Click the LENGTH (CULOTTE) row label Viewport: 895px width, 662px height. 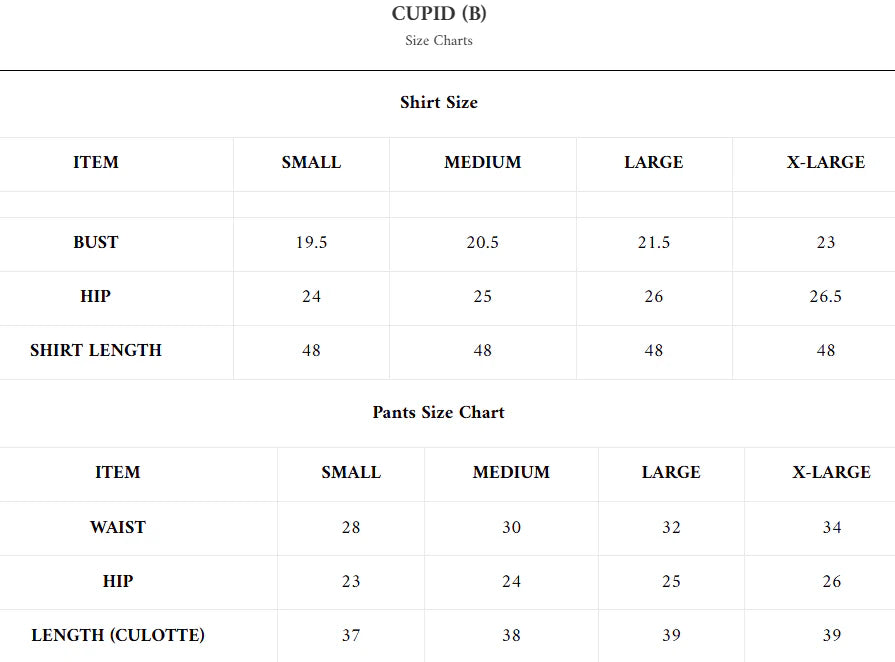tap(118, 635)
